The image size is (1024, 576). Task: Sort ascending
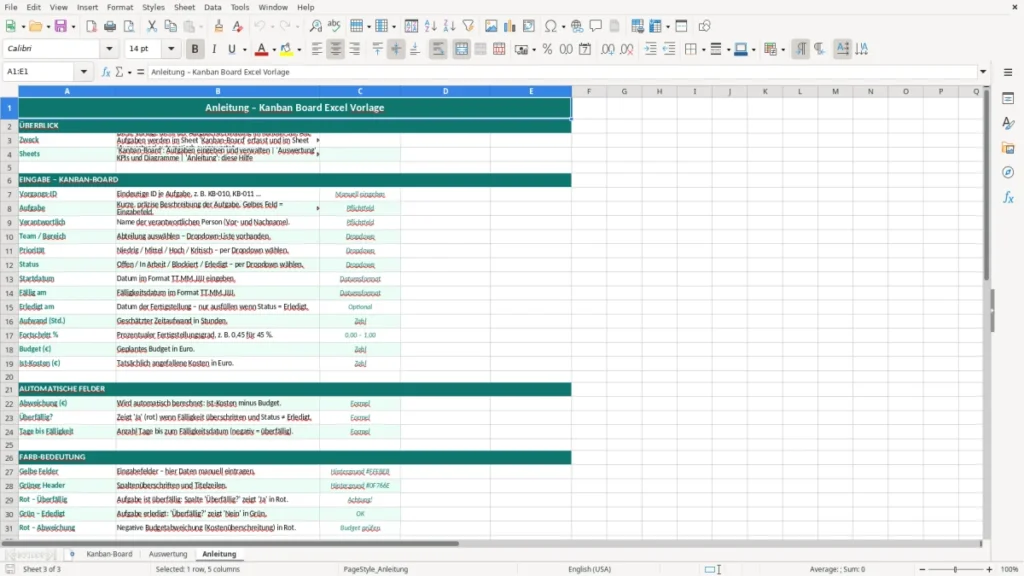pos(430,26)
